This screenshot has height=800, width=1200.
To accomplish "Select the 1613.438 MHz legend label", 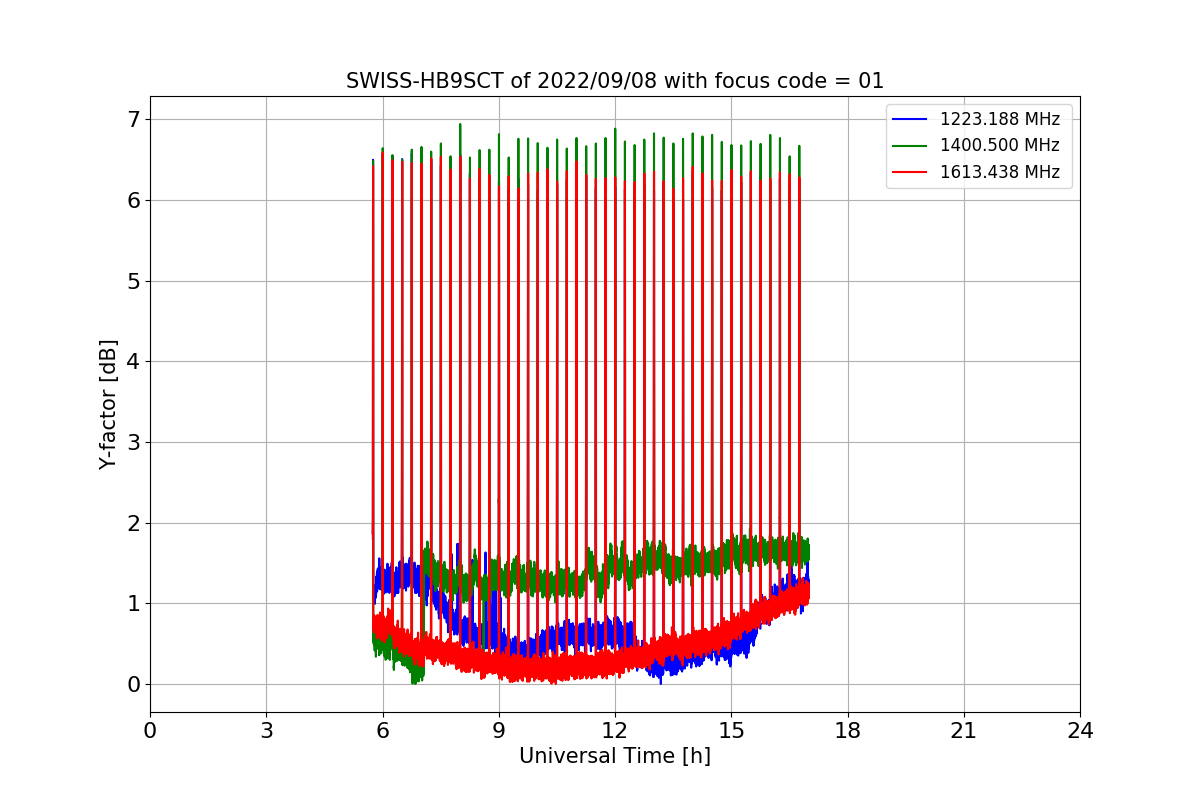I will point(1000,172).
